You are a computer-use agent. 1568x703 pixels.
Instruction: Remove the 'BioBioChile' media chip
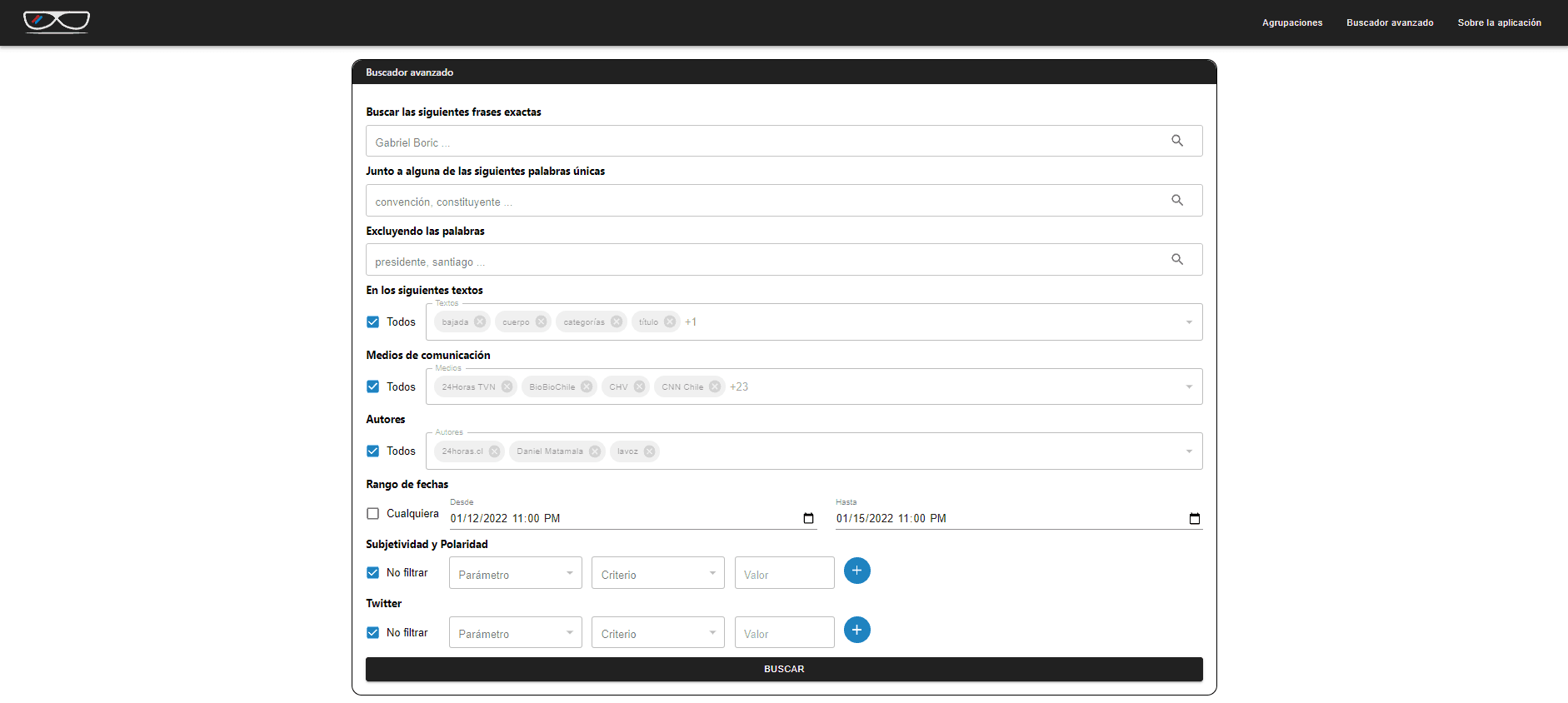(x=587, y=386)
